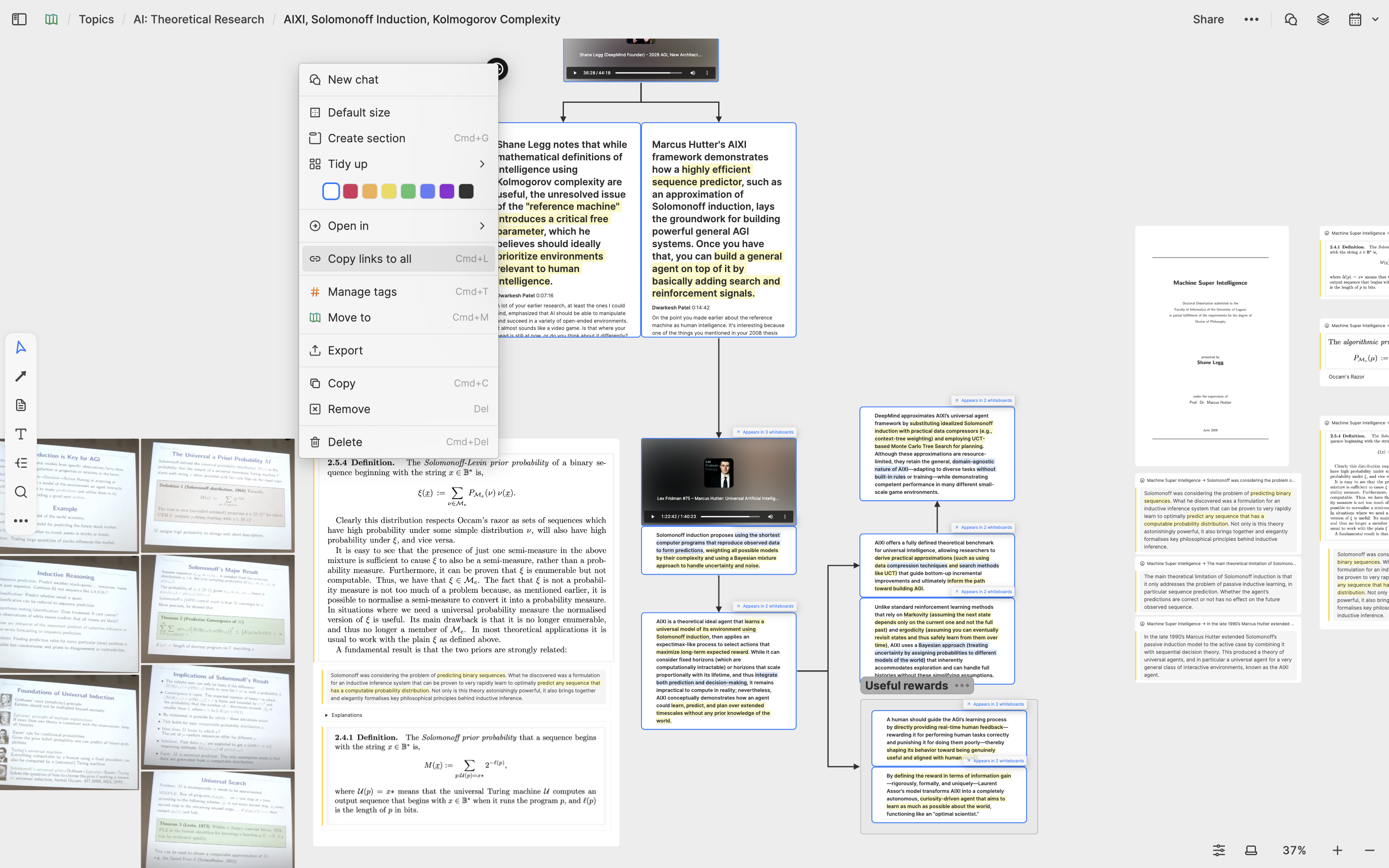1389x868 pixels.
Task: Pick the black color swatch
Action: (466, 191)
